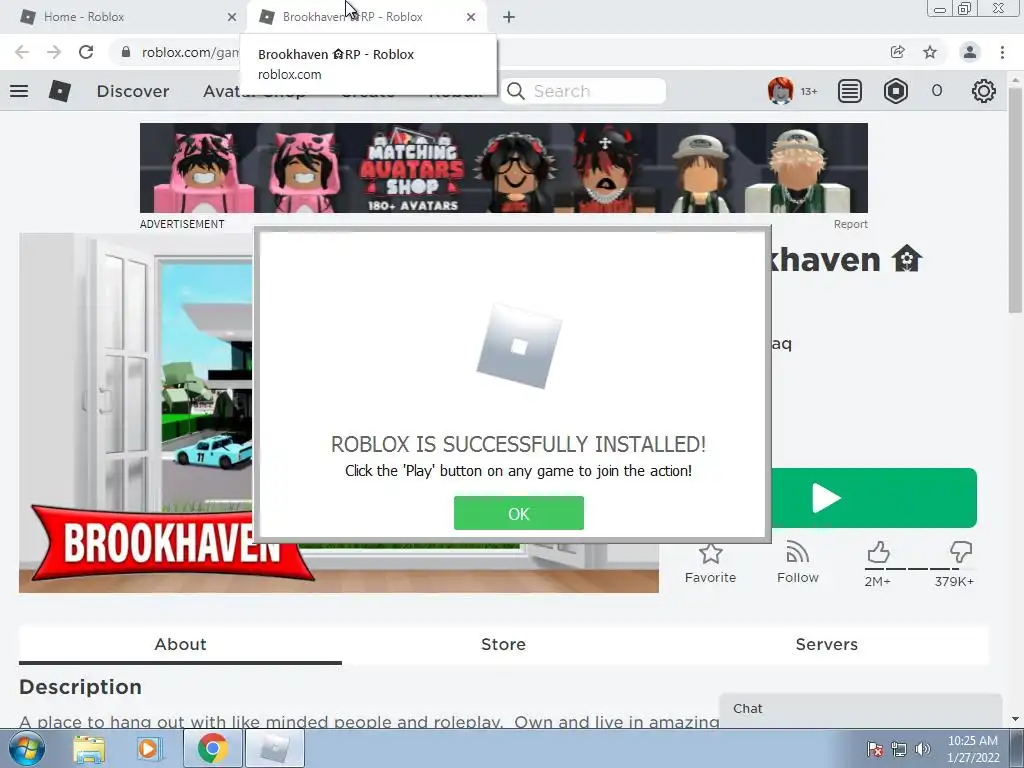
Task: Click the network tray icon
Action: point(899,749)
